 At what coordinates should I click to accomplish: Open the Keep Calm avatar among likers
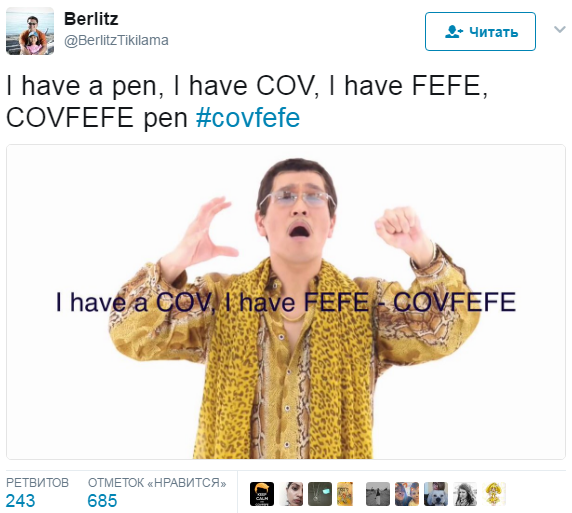pos(262,494)
